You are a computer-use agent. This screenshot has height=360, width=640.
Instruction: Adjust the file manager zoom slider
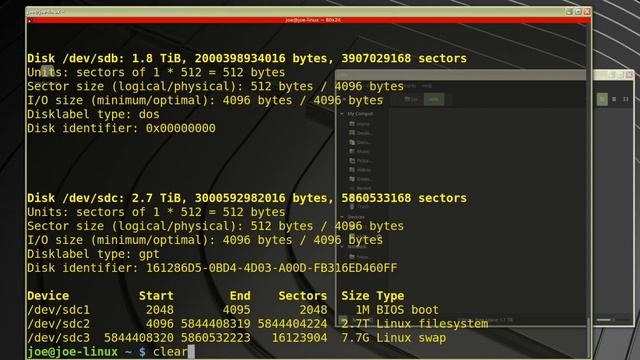pyautogui.click(x=612, y=320)
